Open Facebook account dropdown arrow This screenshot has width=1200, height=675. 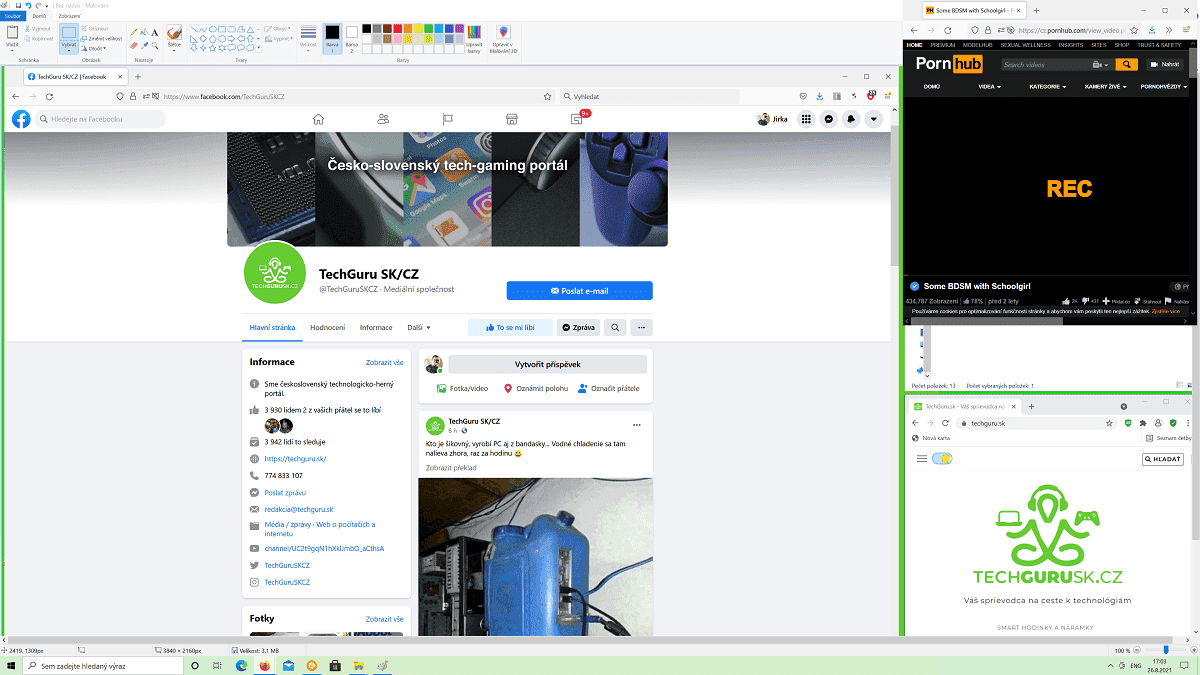point(875,119)
